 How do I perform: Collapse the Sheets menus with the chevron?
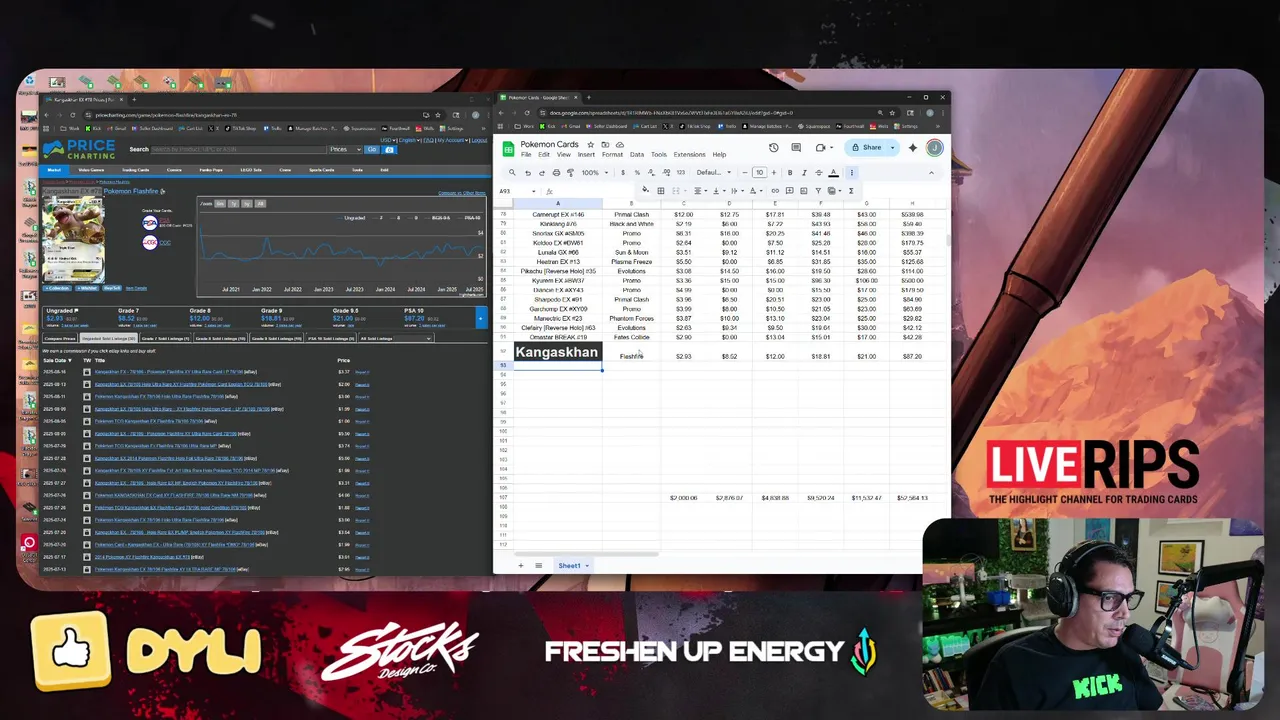[x=931, y=172]
